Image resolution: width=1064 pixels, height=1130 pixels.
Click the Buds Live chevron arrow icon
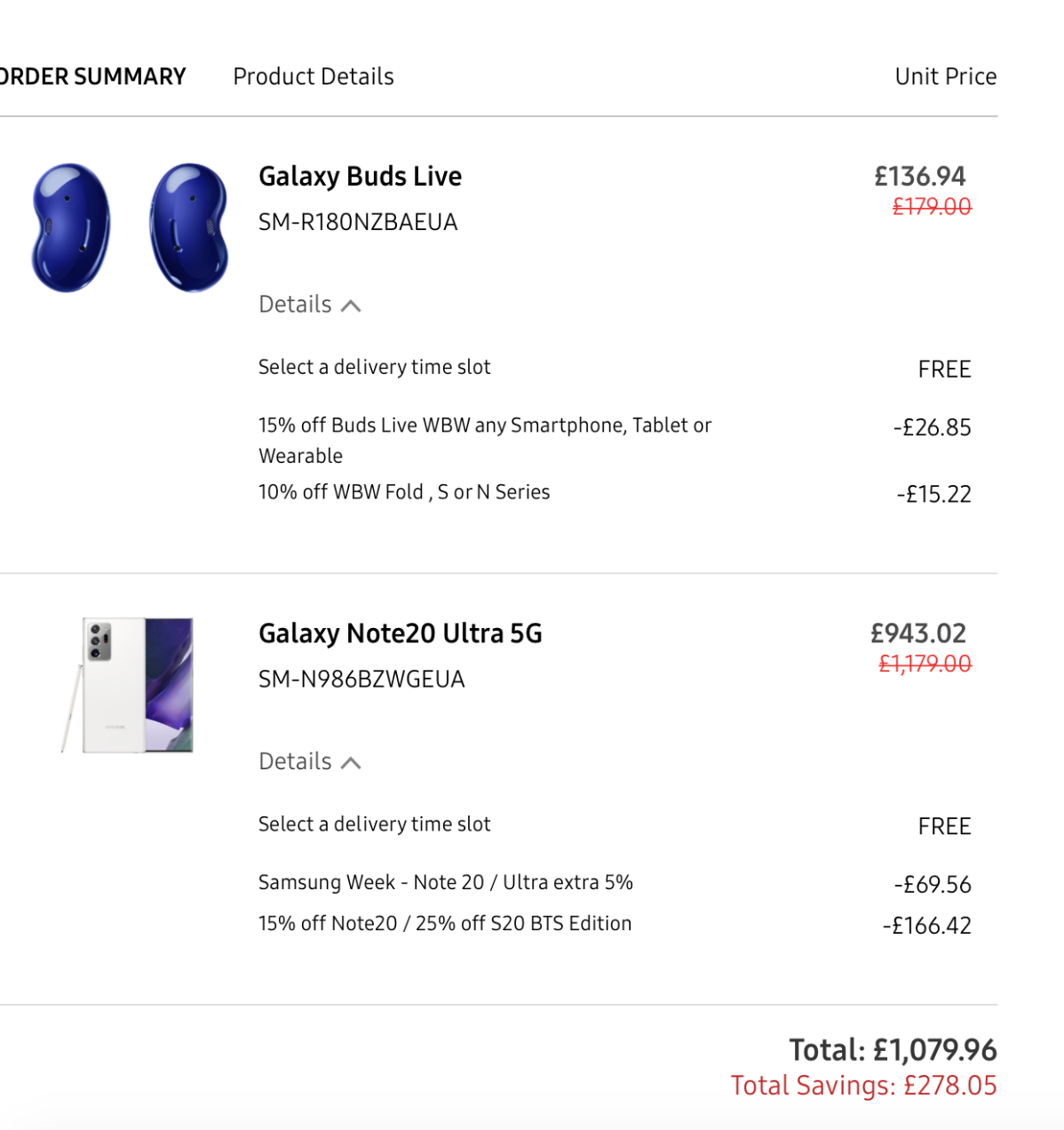[351, 306]
